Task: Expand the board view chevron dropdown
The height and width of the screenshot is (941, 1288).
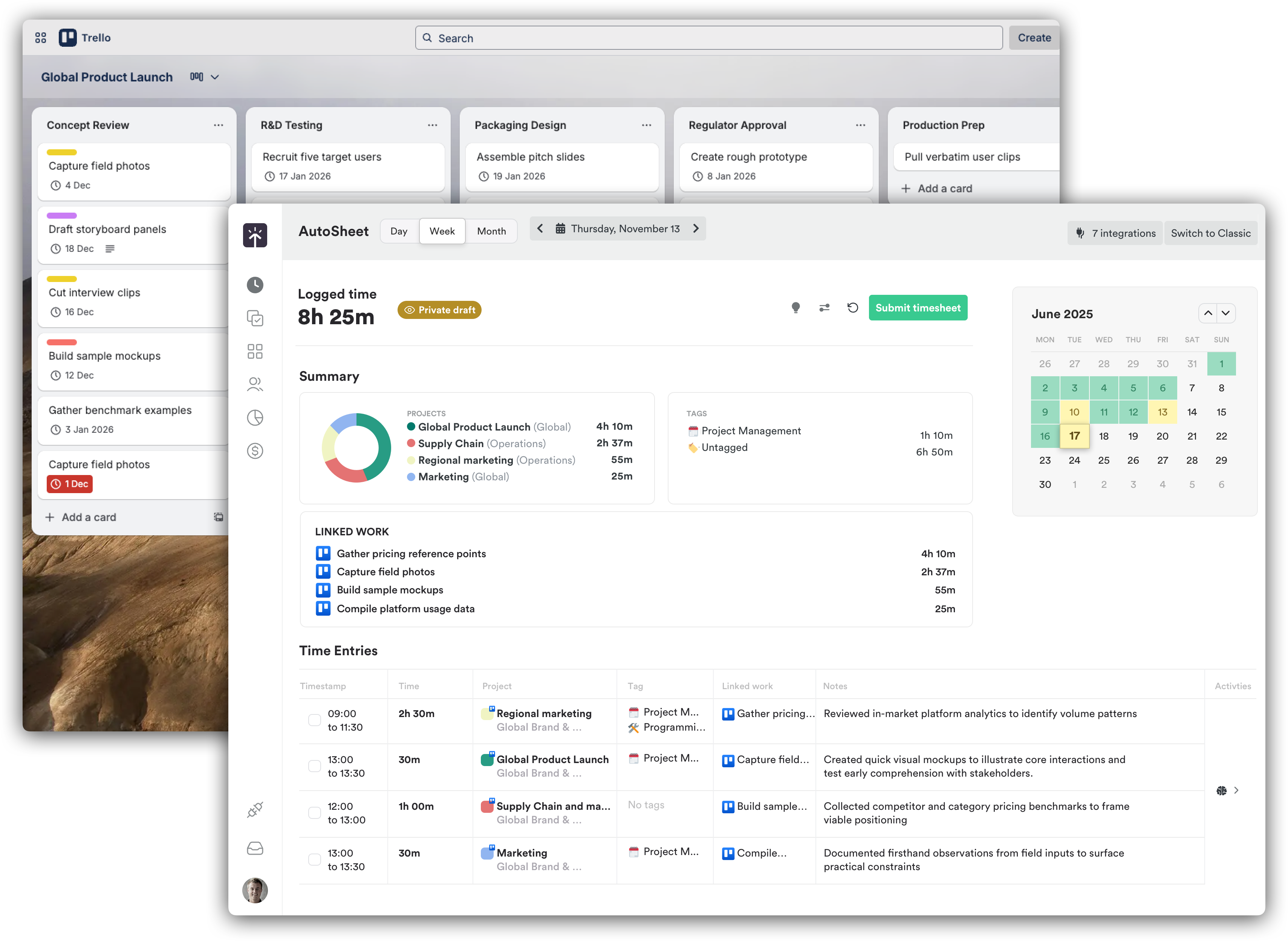Action: point(215,77)
